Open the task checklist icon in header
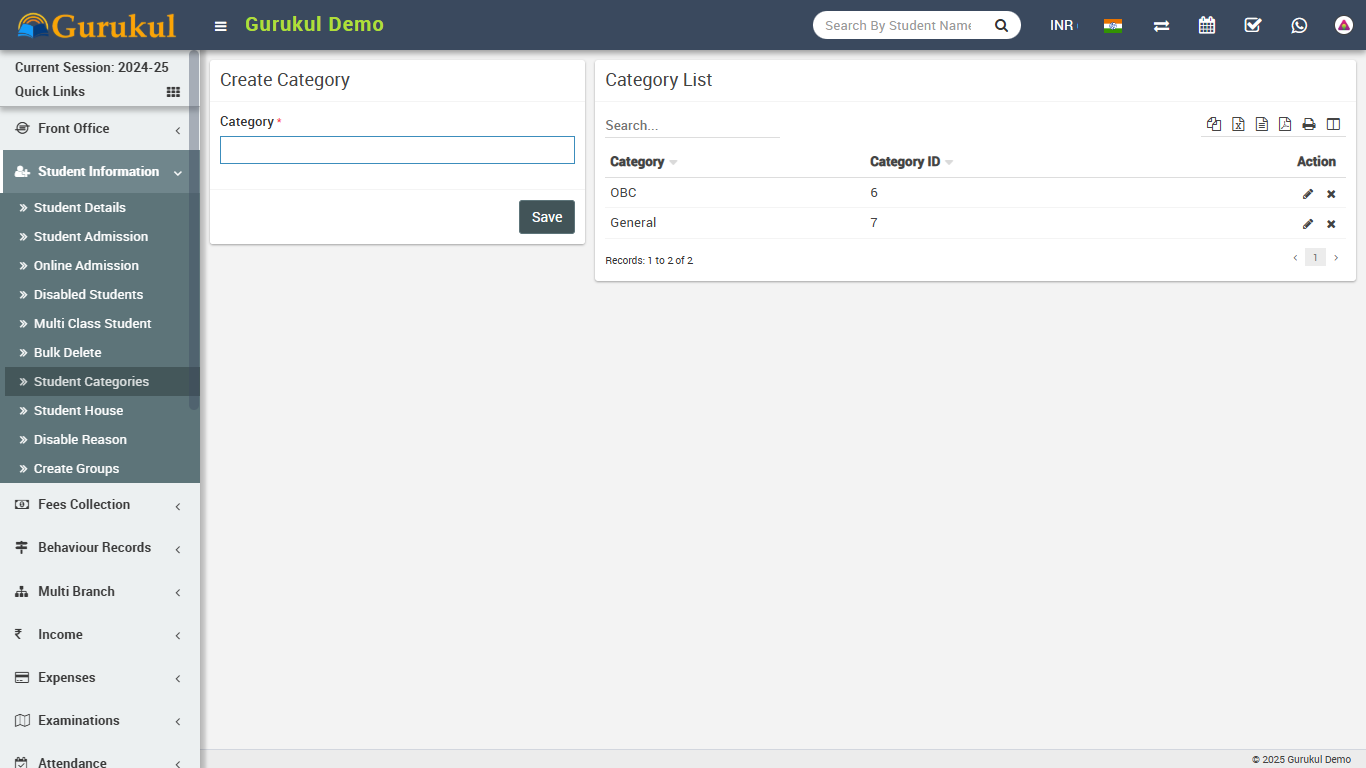The height and width of the screenshot is (768, 1366). click(x=1253, y=25)
